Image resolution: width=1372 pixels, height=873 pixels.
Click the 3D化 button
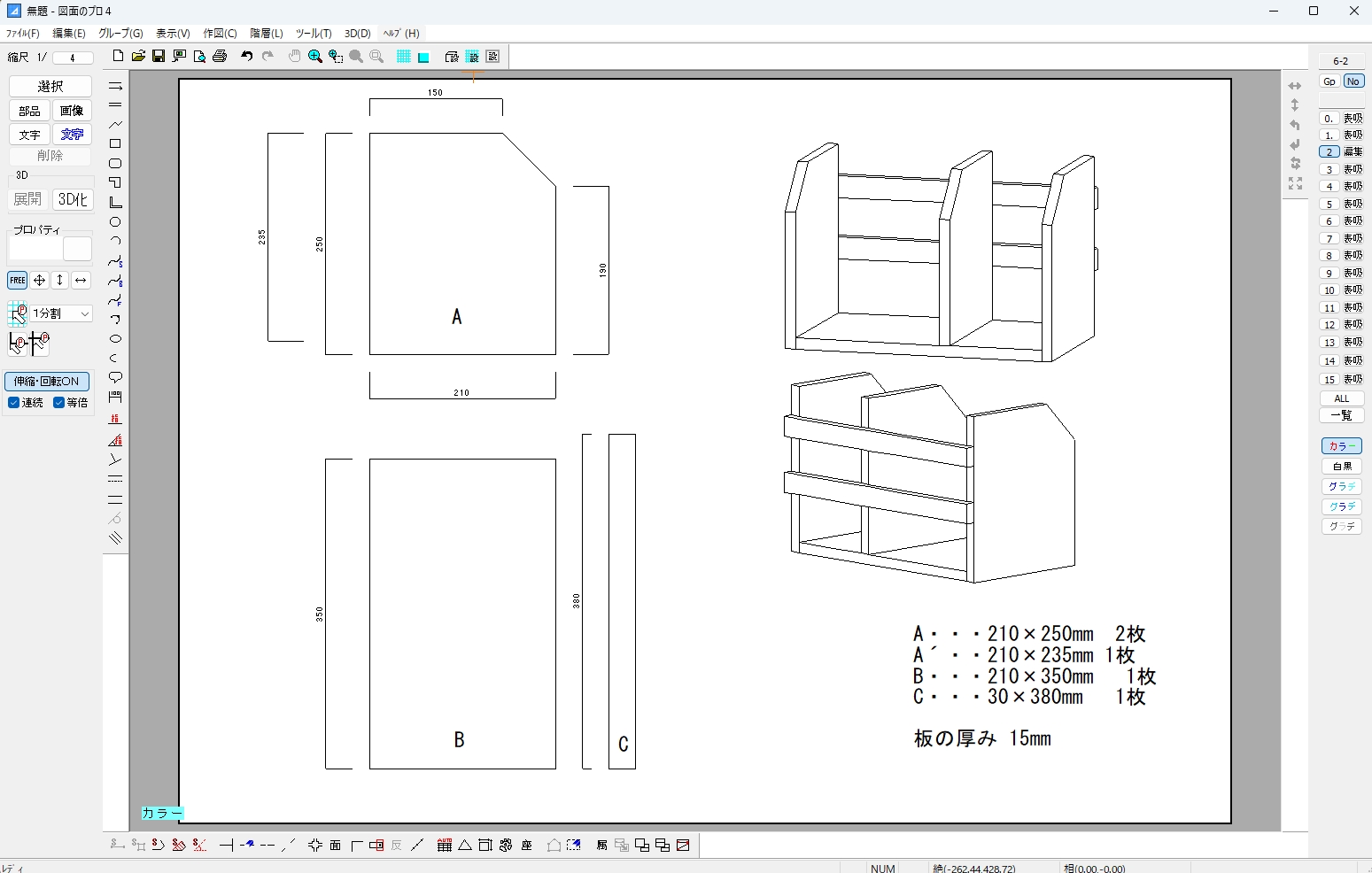73,199
